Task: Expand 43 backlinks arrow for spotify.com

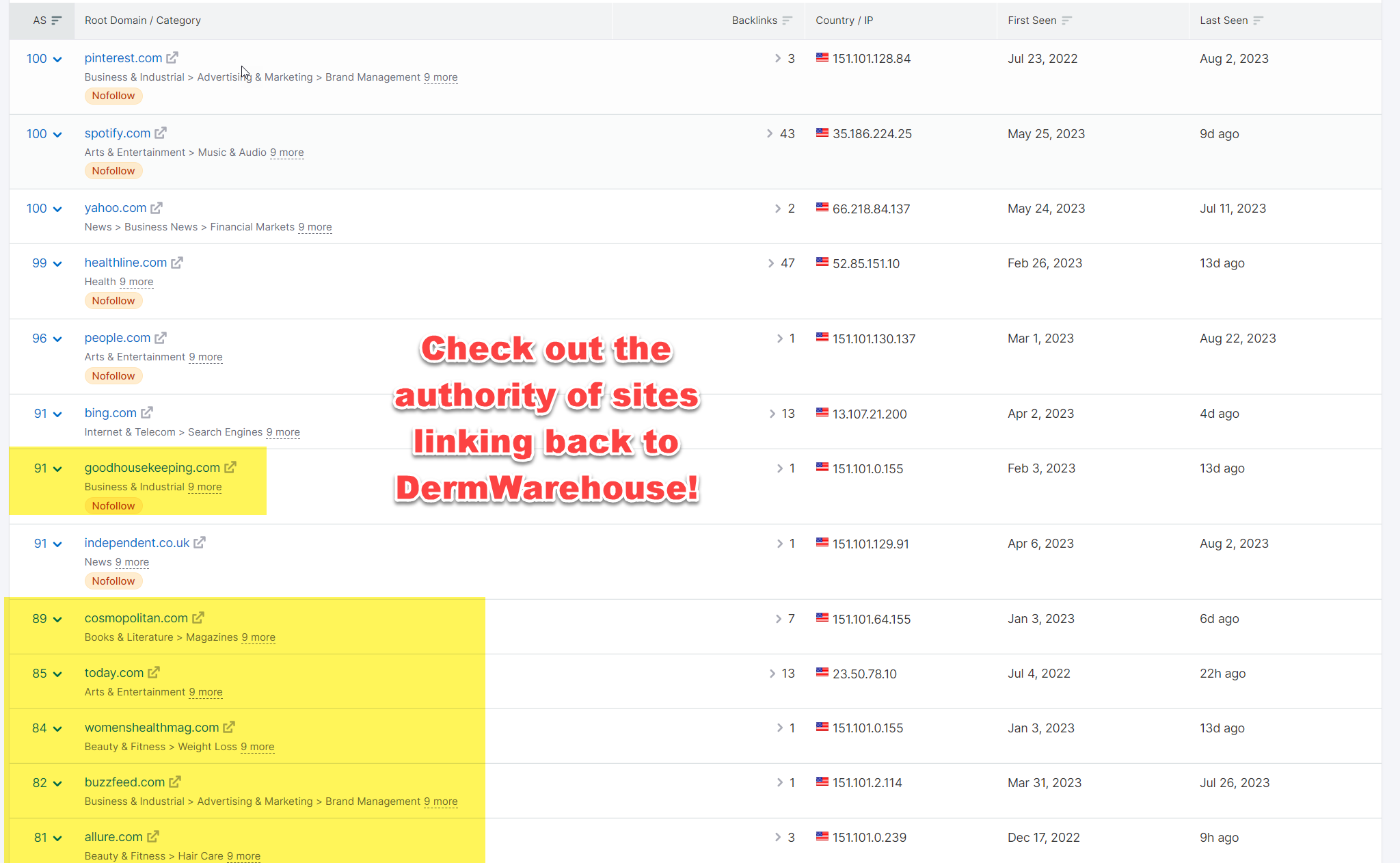Action: 770,133
